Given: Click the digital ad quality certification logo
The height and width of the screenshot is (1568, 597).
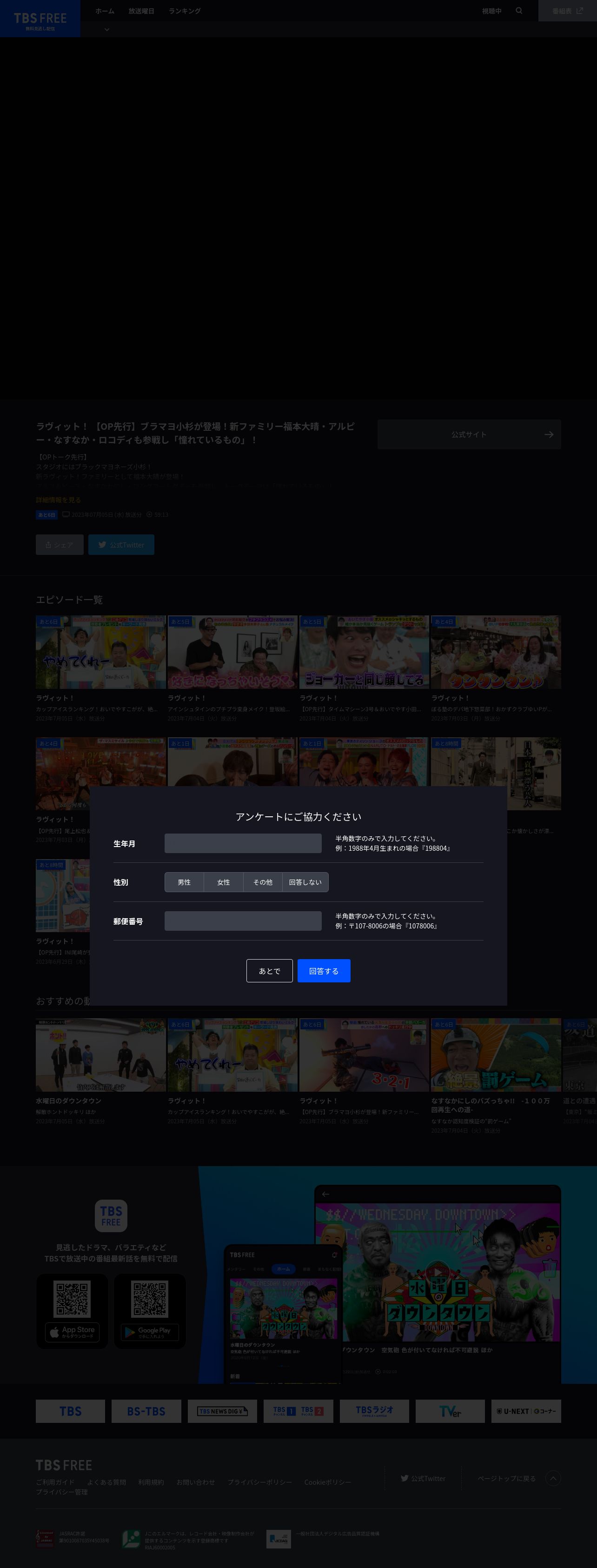Looking at the screenshot, I should tap(279, 1539).
